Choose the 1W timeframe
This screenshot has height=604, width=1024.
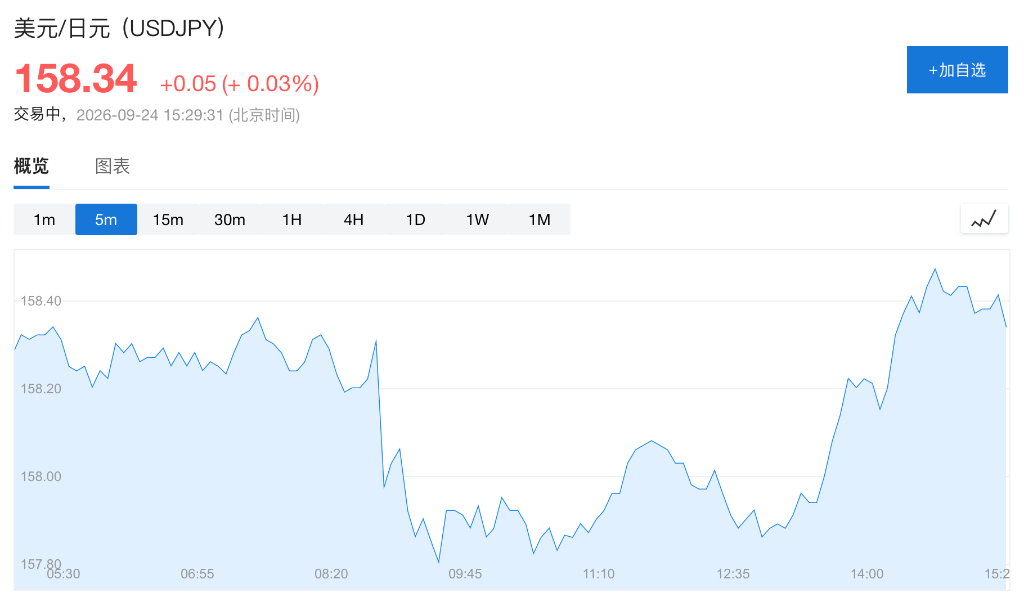477,219
